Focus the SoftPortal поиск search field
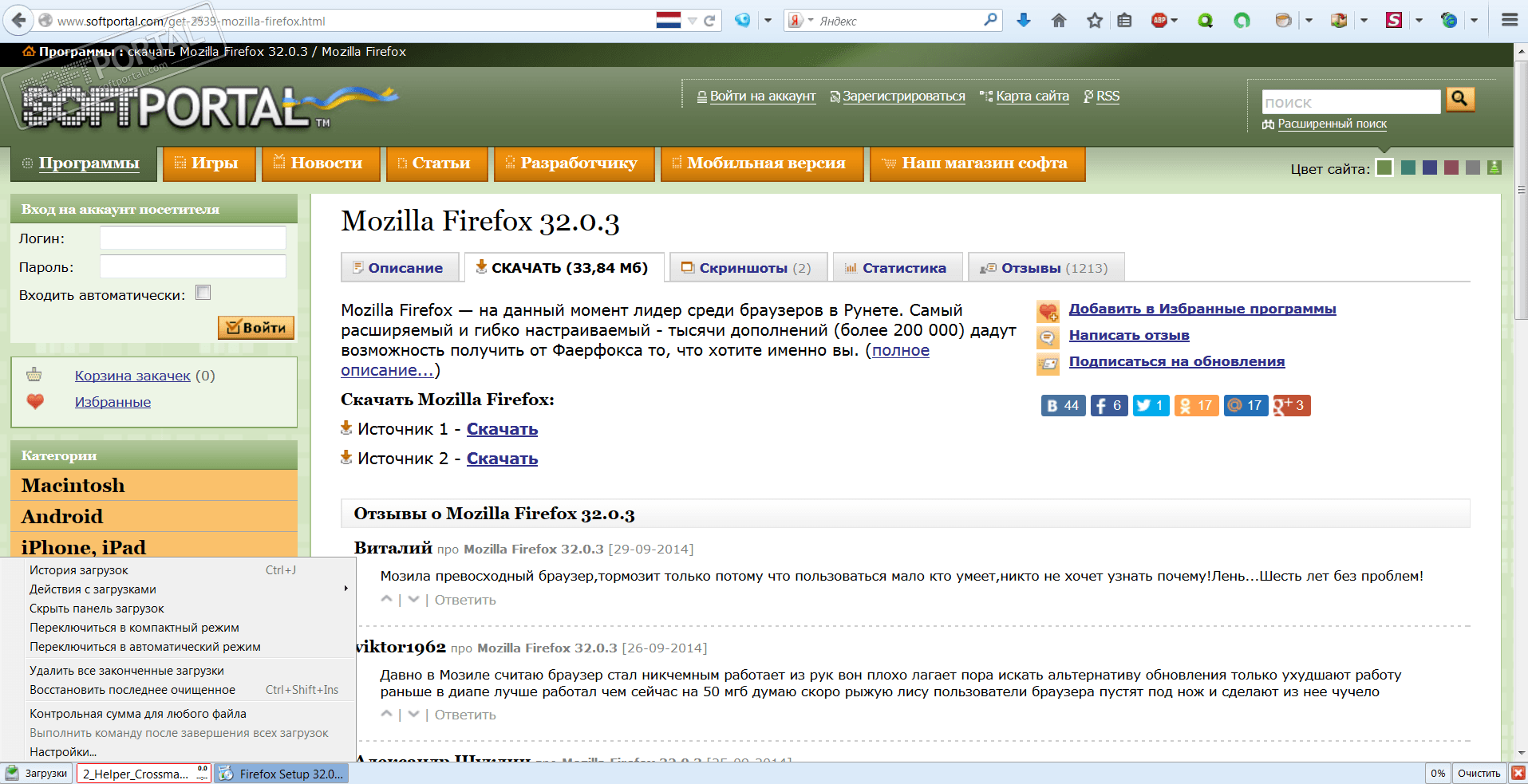 pyautogui.click(x=1351, y=102)
